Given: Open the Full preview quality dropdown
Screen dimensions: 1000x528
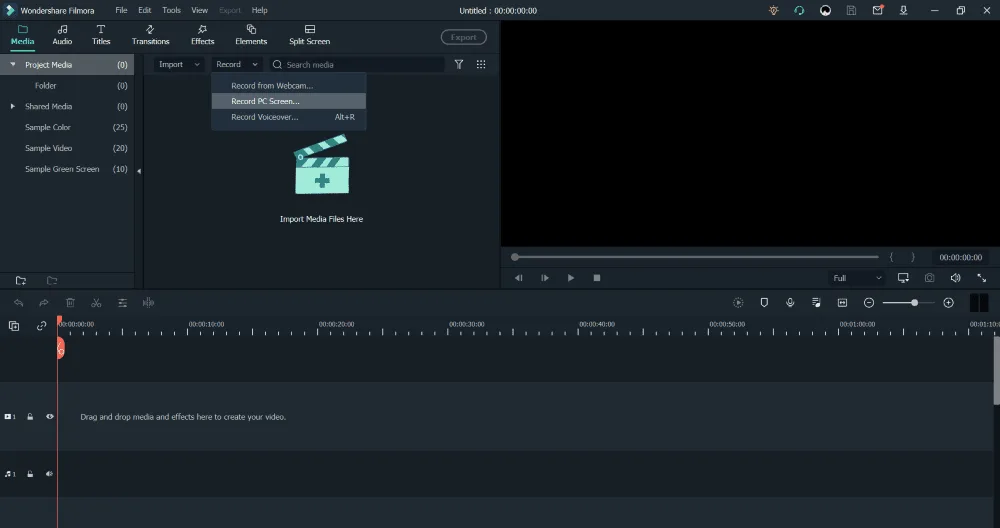Looking at the screenshot, I should click(x=857, y=278).
